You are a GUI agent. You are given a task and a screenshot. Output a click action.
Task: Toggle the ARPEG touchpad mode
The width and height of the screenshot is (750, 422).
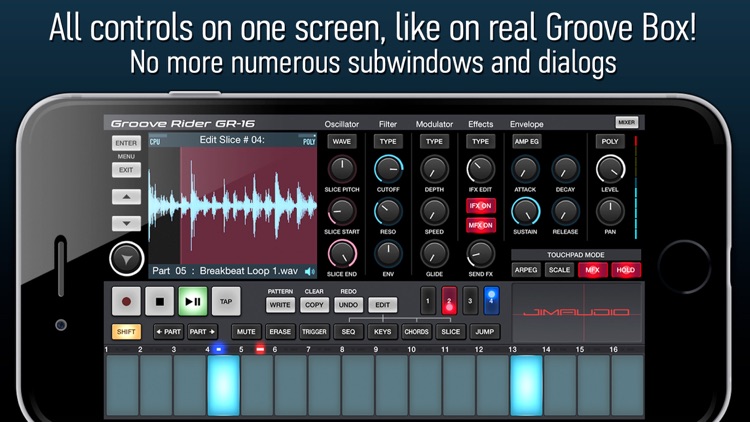point(526,270)
